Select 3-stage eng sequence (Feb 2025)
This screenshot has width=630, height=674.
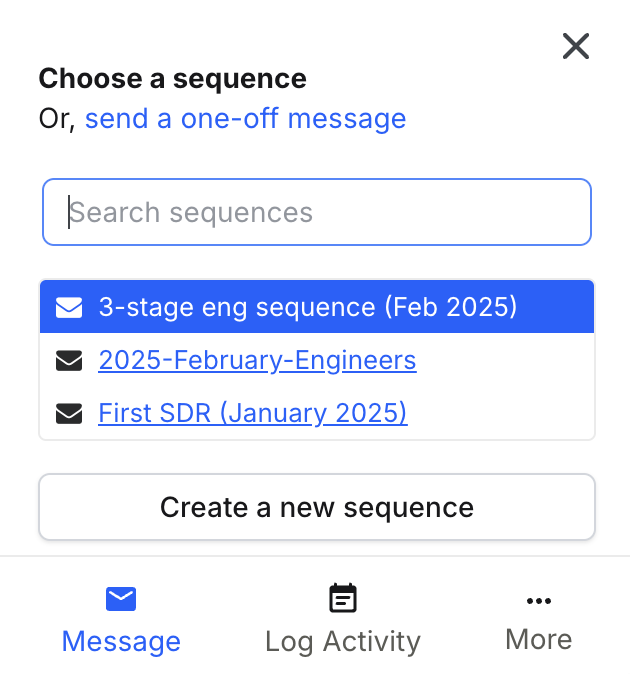pos(317,306)
